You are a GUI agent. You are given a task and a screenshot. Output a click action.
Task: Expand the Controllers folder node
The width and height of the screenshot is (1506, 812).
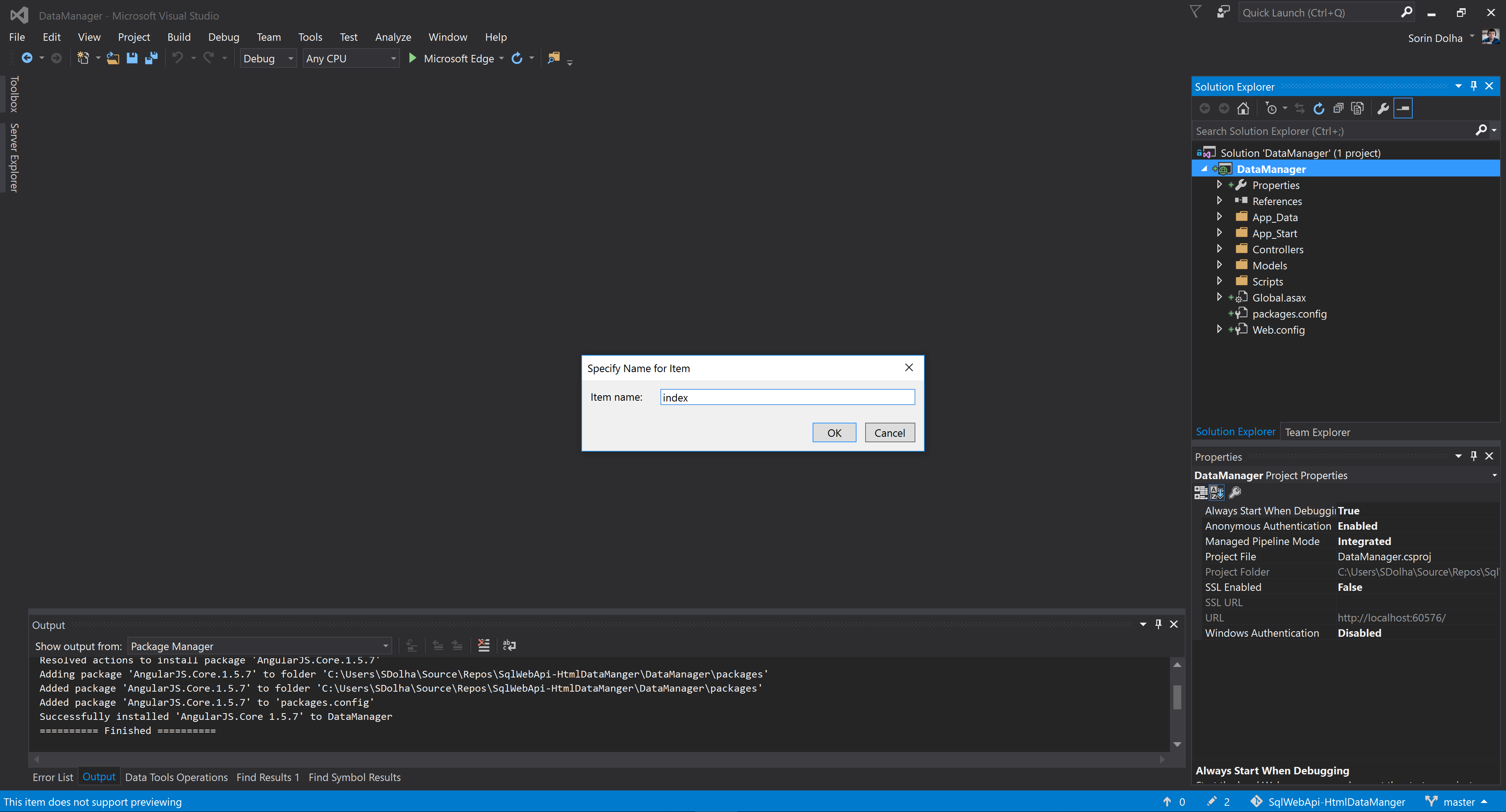(1220, 249)
